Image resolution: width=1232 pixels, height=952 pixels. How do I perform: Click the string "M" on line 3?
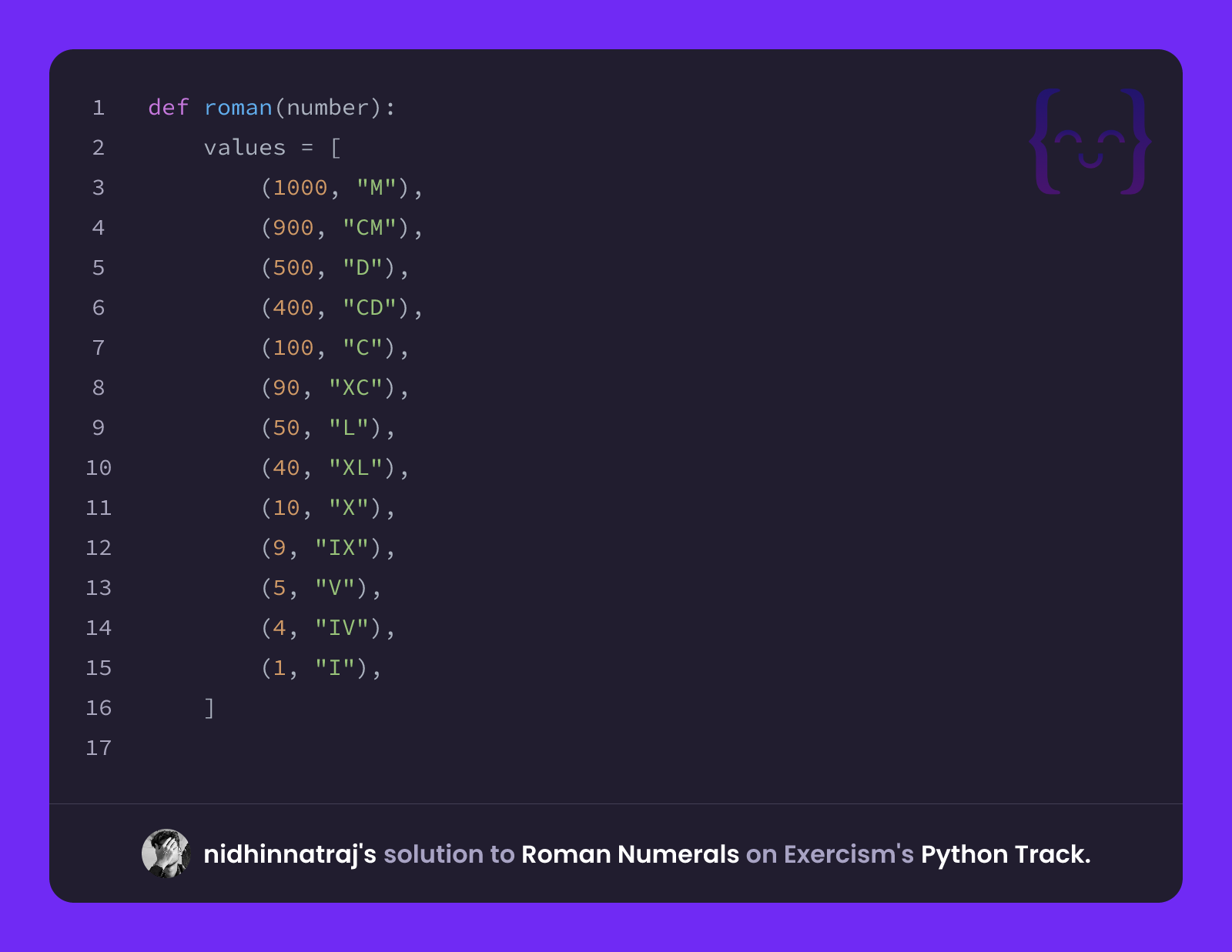[x=377, y=188]
